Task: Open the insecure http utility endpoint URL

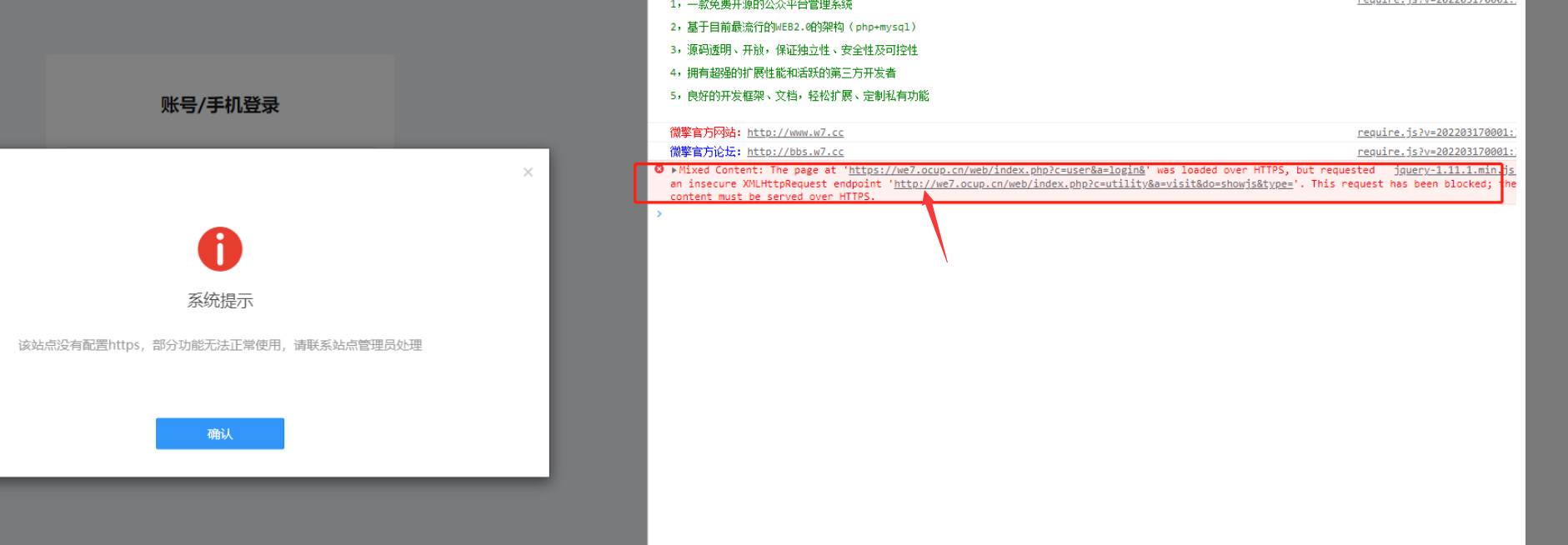Action: [x=1093, y=184]
